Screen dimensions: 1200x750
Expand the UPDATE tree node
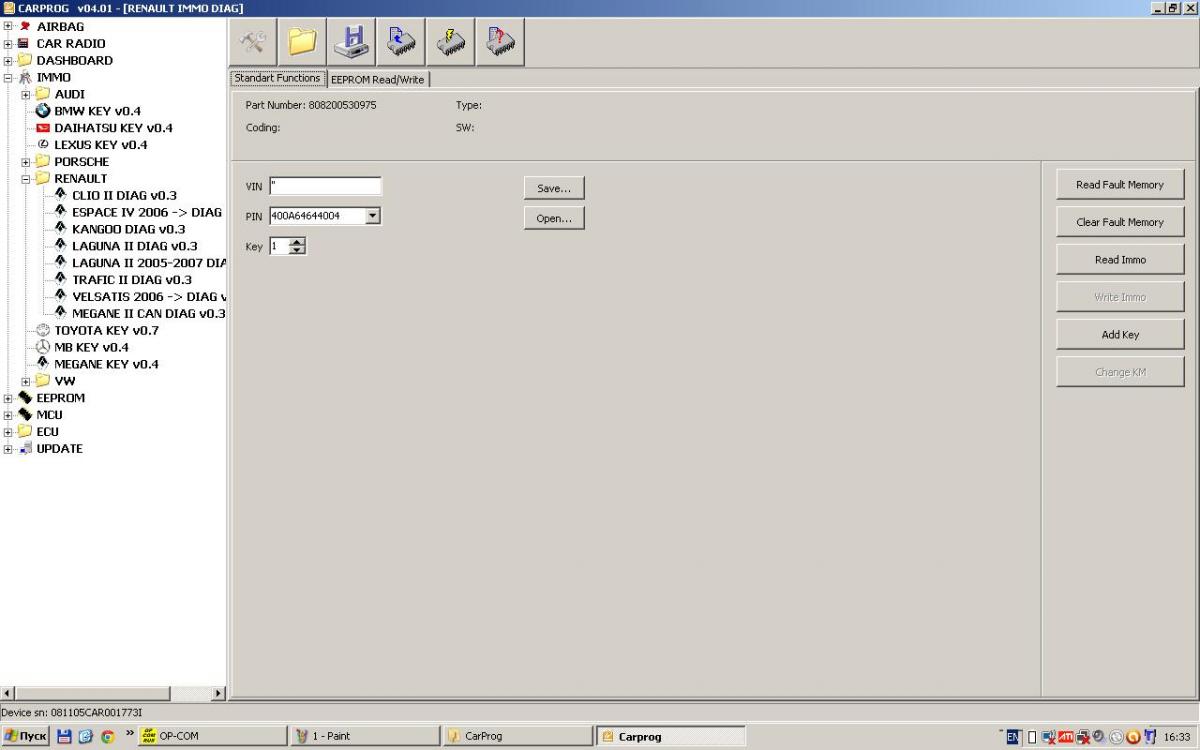[8, 449]
